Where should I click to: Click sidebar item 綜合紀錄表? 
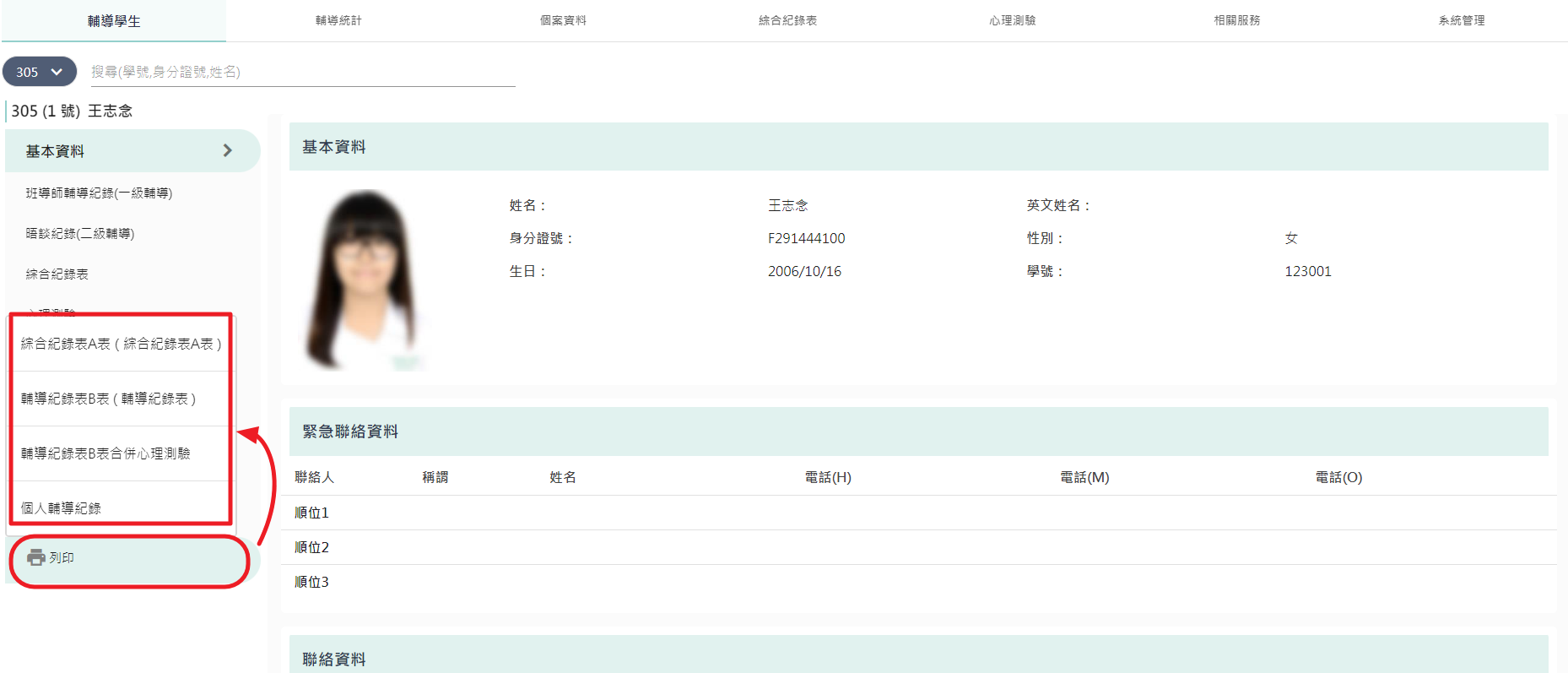click(x=57, y=274)
